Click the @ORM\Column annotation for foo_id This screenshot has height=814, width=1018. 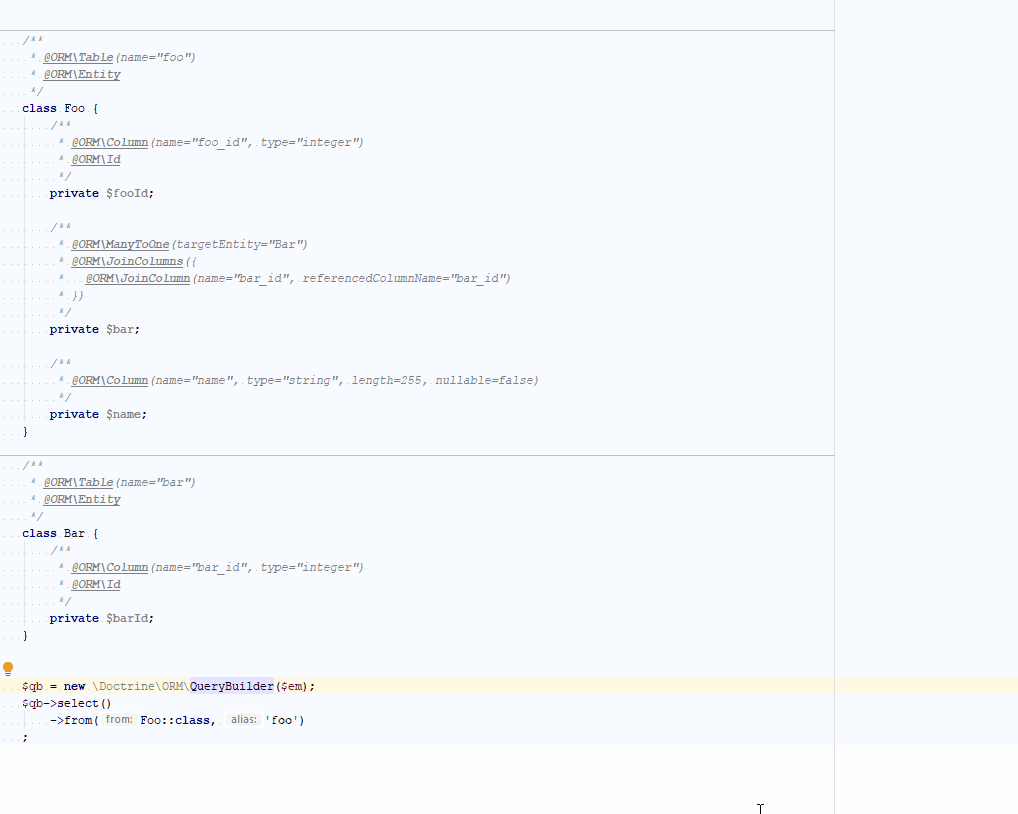(x=110, y=142)
